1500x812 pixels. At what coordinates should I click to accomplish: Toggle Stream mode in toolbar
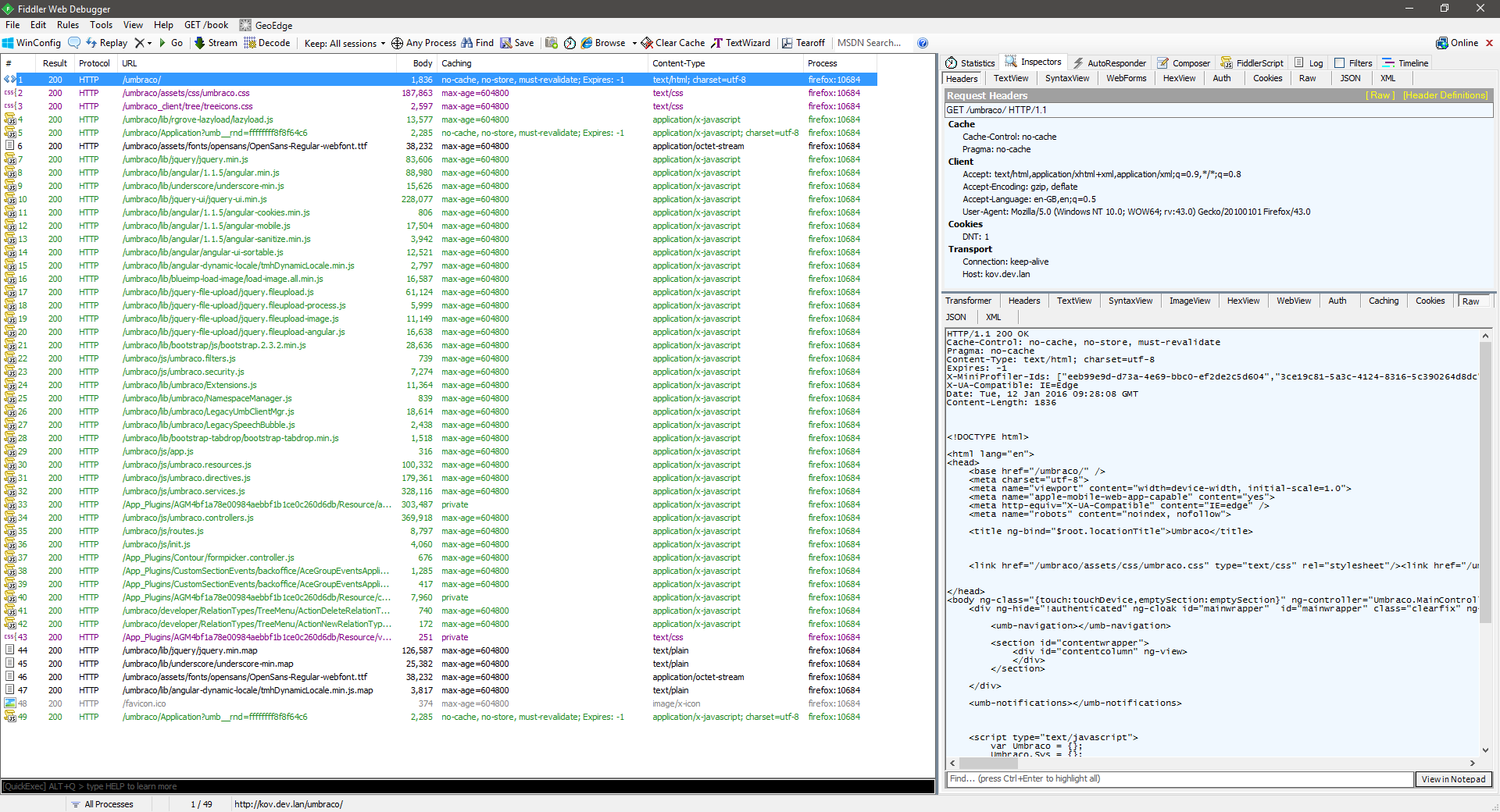[x=216, y=43]
